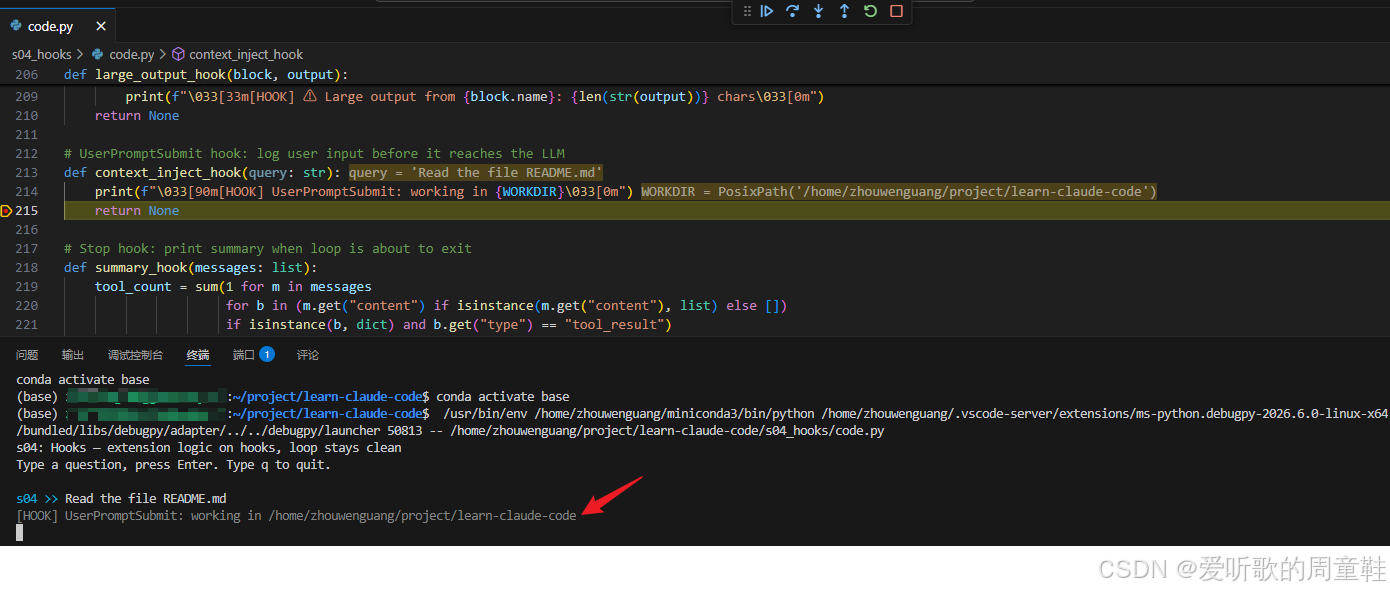Continue debugging with the Continue button
This screenshot has height=592, width=1390.
coord(767,11)
